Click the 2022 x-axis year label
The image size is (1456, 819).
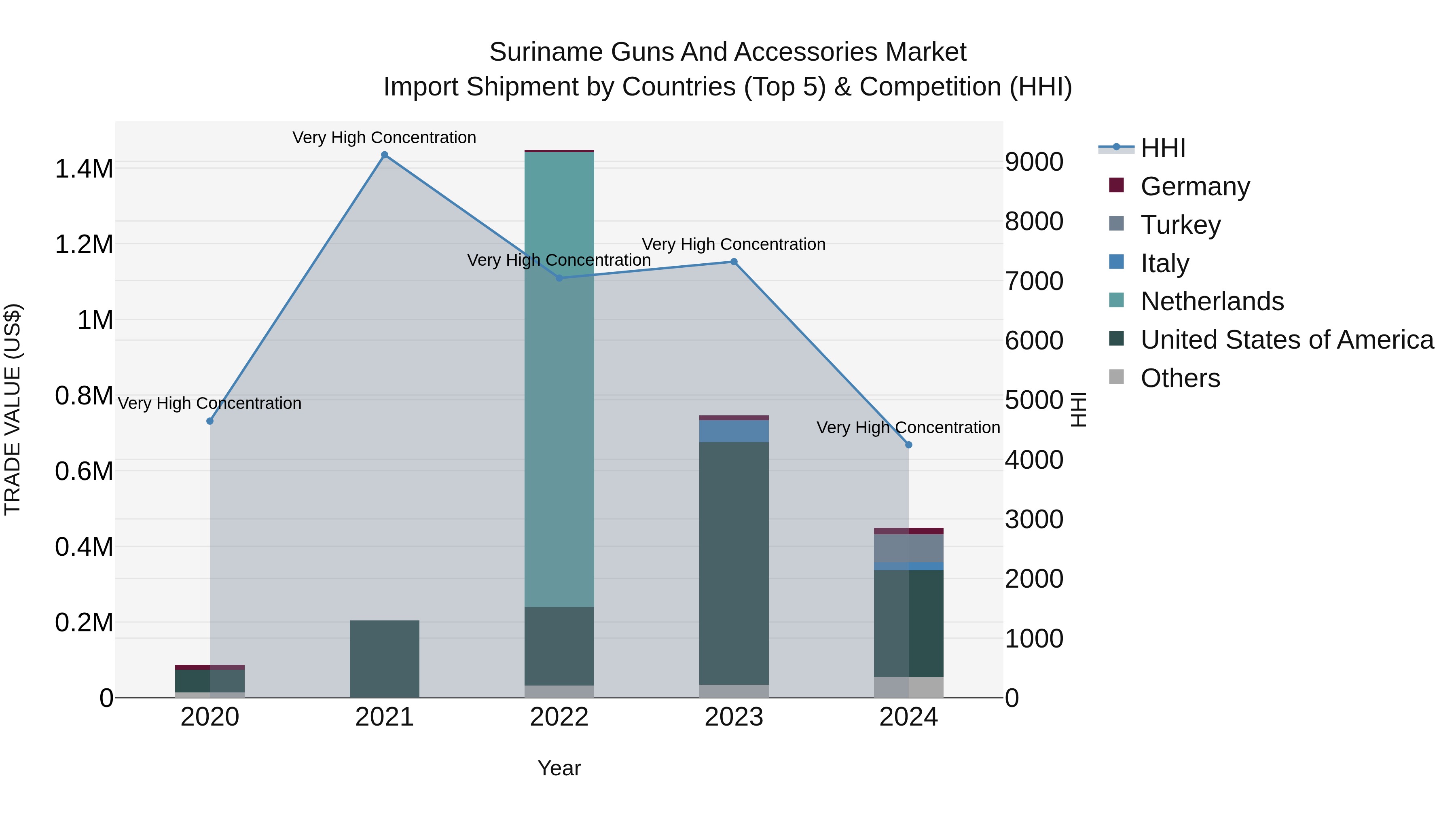click(559, 717)
